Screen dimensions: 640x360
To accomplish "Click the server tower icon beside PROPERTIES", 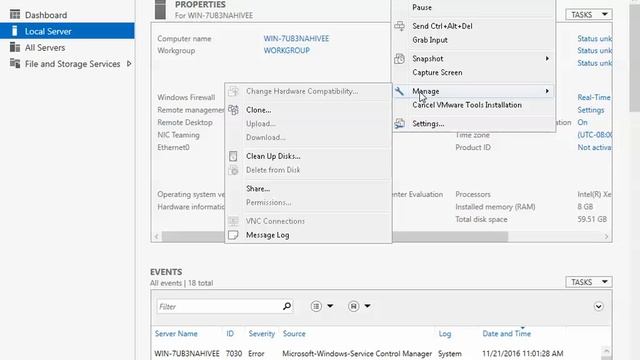I will click(160, 10).
